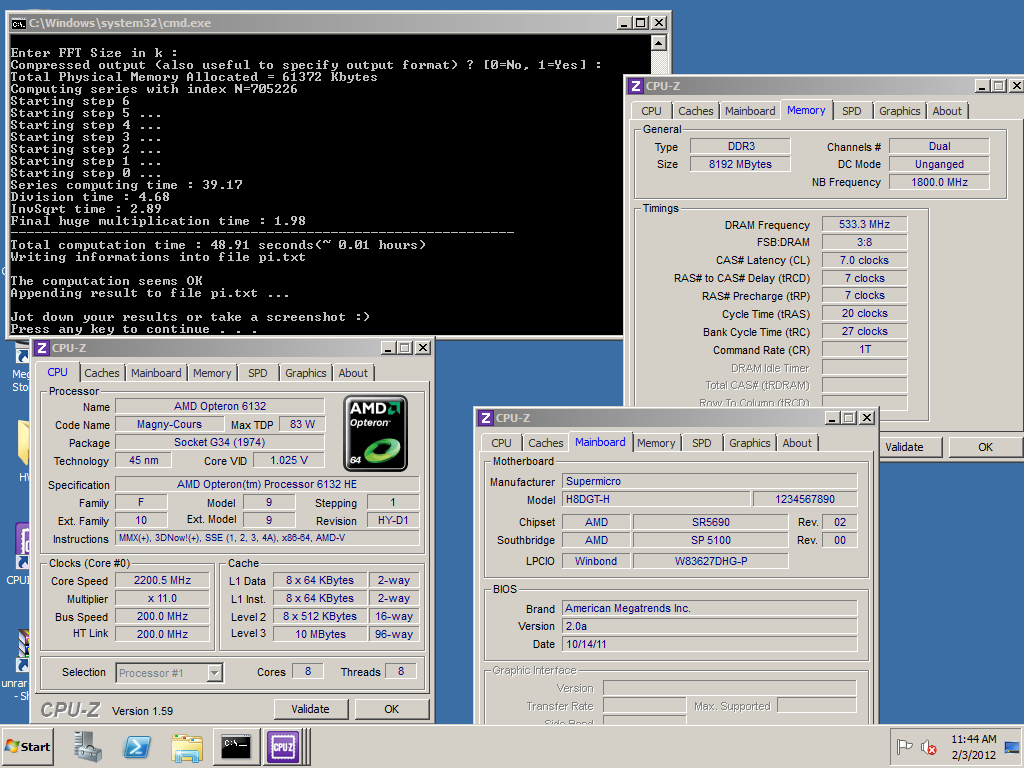Open Memory tab in CPU window
The height and width of the screenshot is (768, 1024).
click(x=212, y=373)
